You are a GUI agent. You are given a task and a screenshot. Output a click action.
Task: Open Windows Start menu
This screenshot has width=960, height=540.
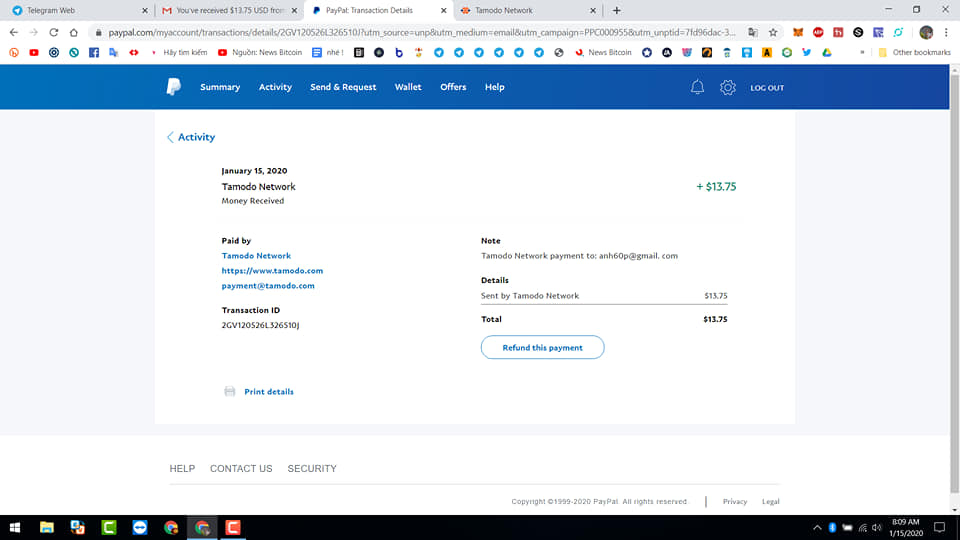coord(15,527)
